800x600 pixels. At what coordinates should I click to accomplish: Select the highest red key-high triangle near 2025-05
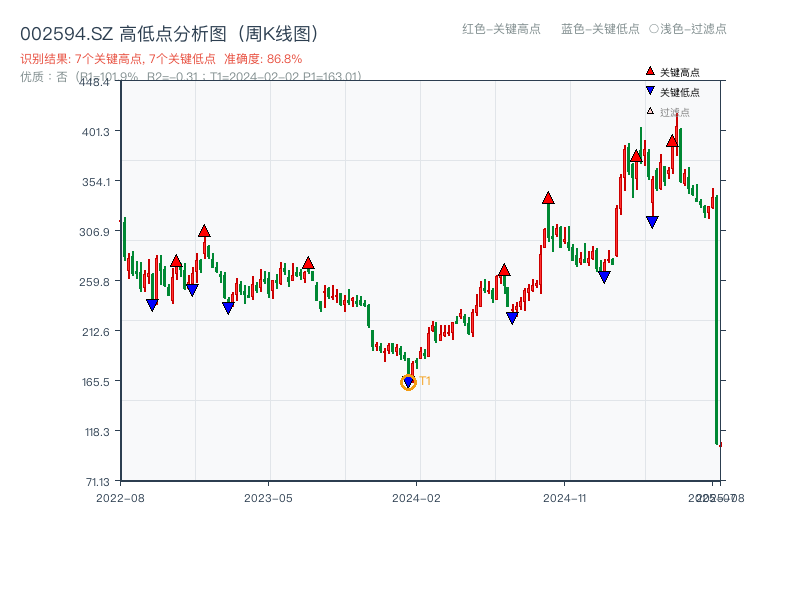coord(672,141)
